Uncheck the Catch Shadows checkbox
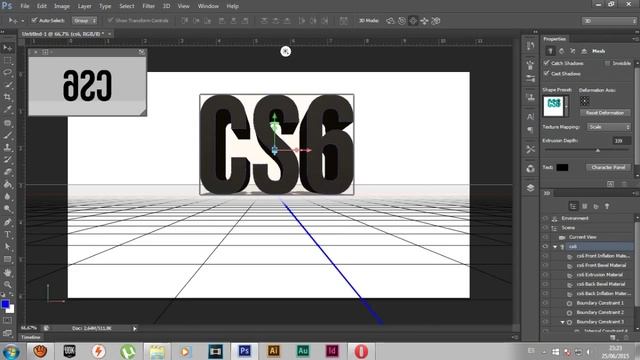Image resolution: width=640 pixels, height=360 pixels. (x=547, y=62)
